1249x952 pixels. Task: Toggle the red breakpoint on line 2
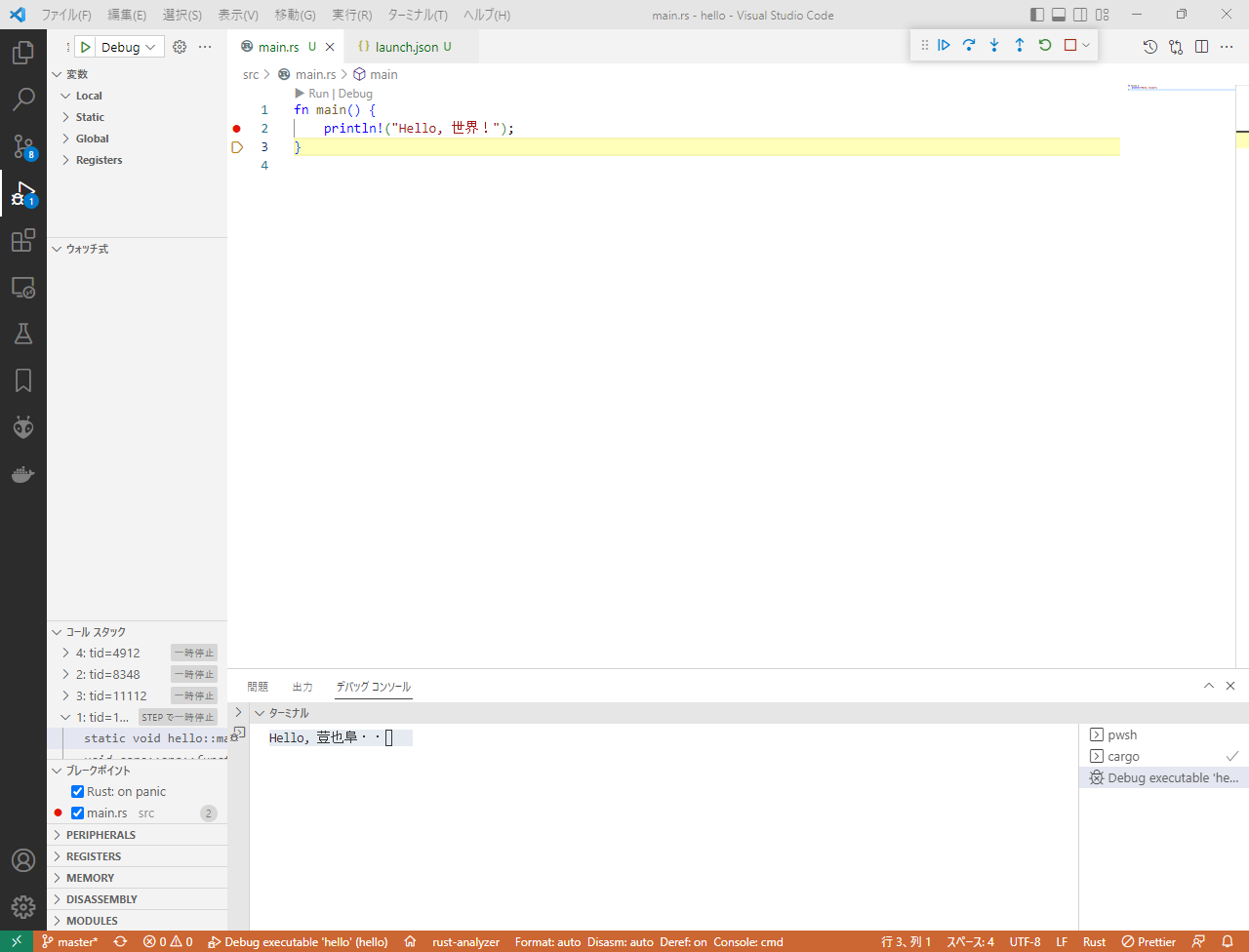point(236,129)
